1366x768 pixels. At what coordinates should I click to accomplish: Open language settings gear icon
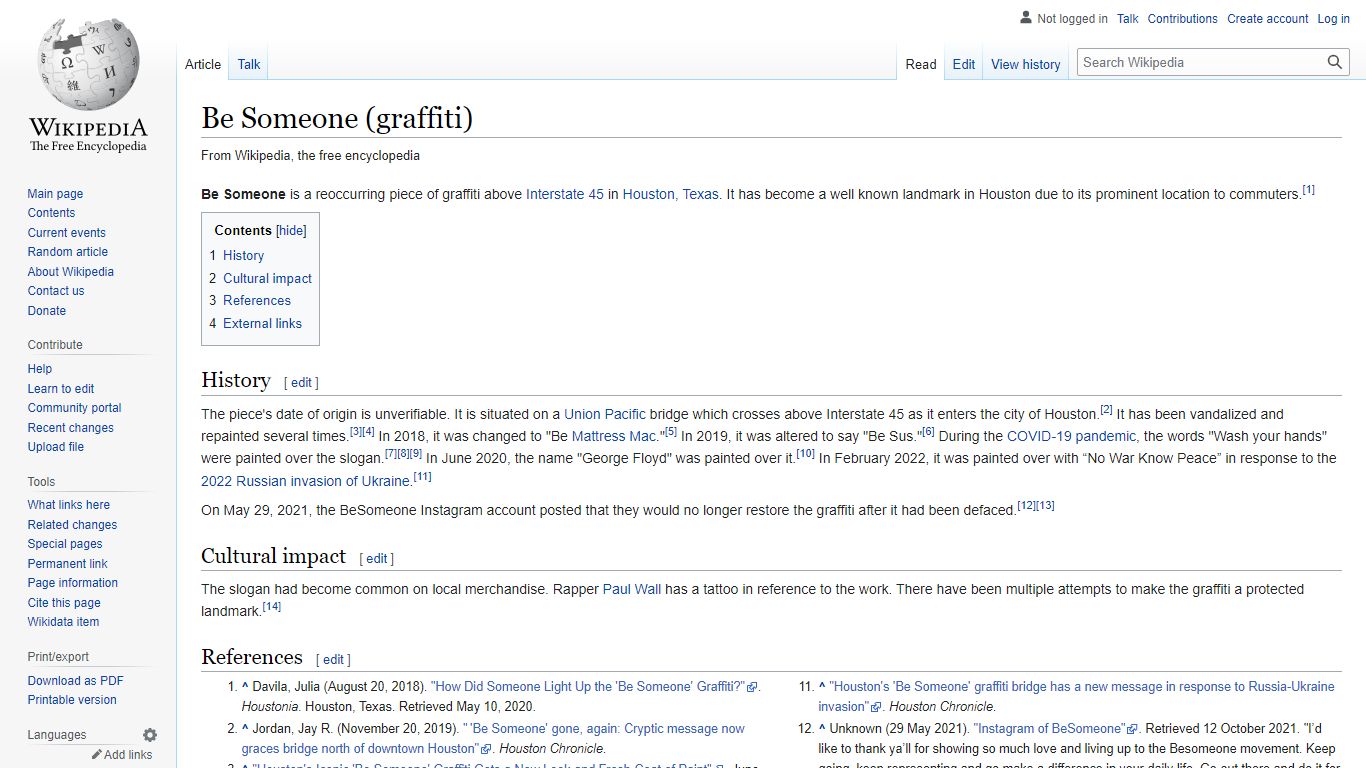pos(150,735)
